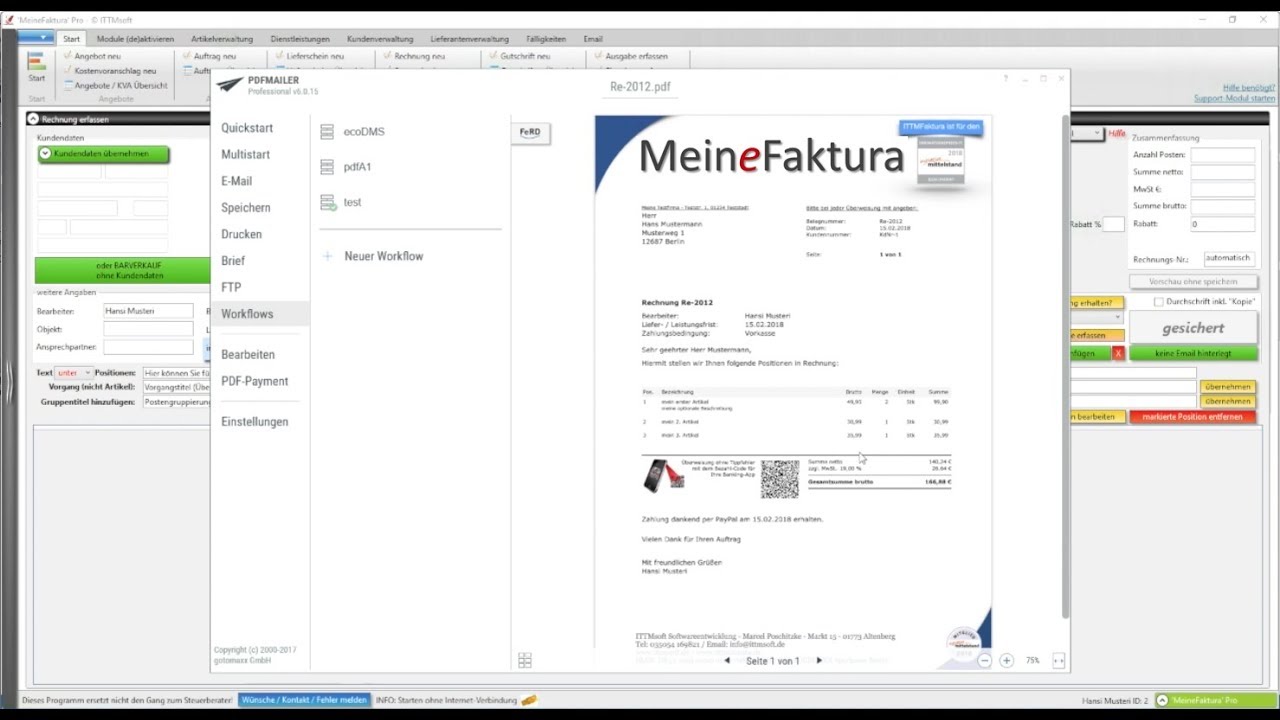Open the E-Mail section
Image resolution: width=1280 pixels, height=720 pixels.
[236, 181]
